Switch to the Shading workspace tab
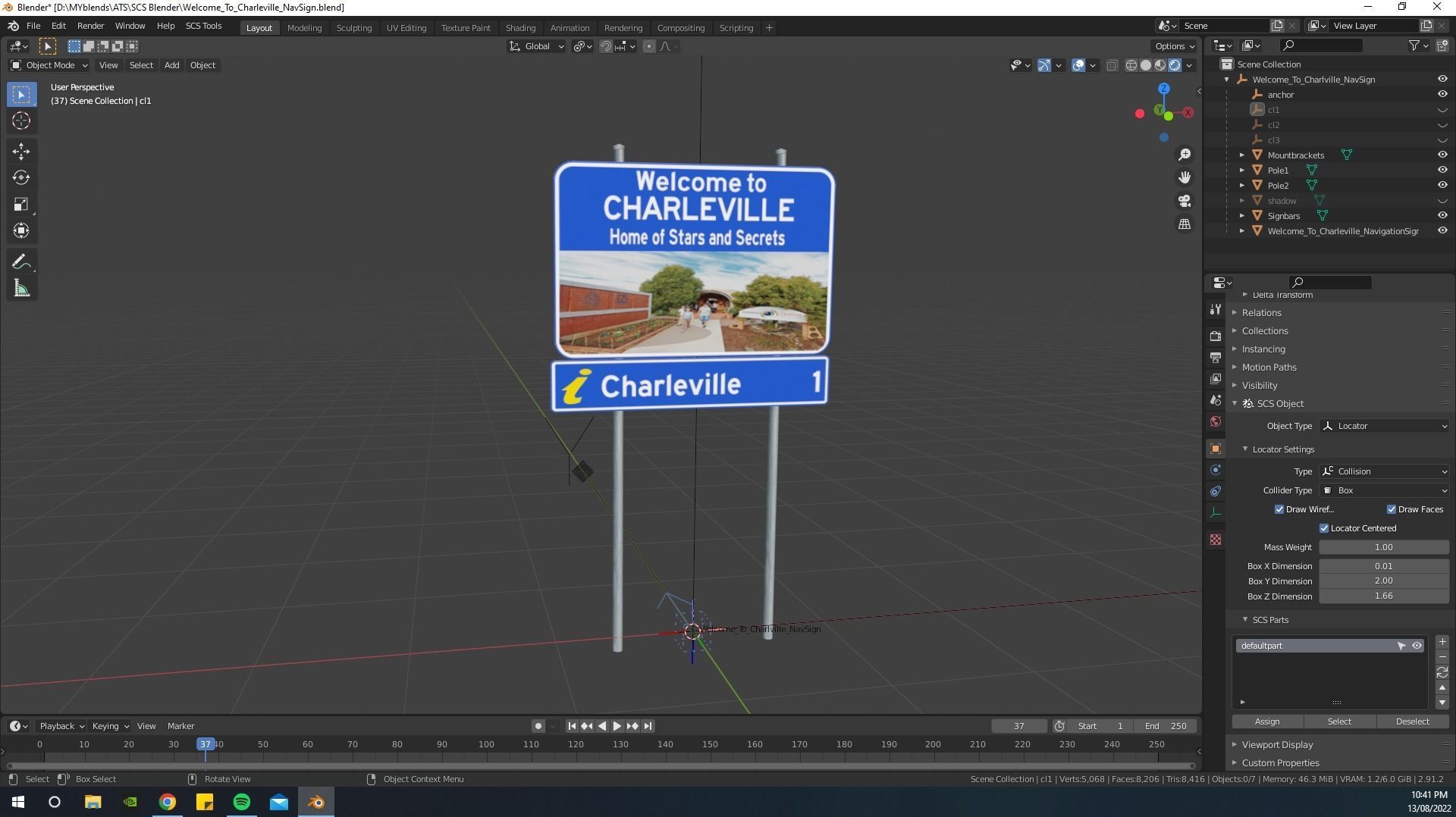1456x817 pixels. click(520, 28)
